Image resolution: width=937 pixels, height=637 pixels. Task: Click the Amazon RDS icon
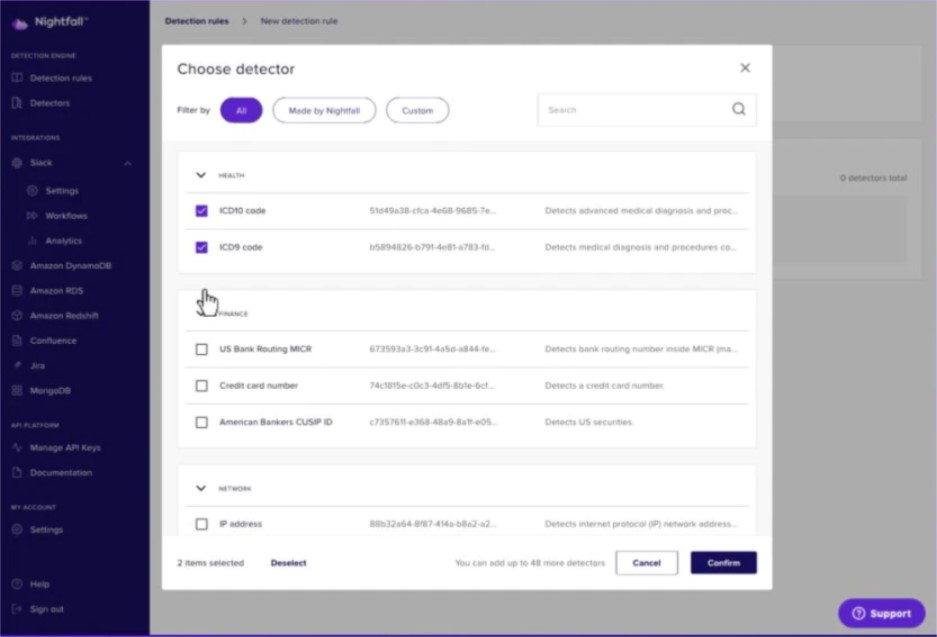click(17, 290)
